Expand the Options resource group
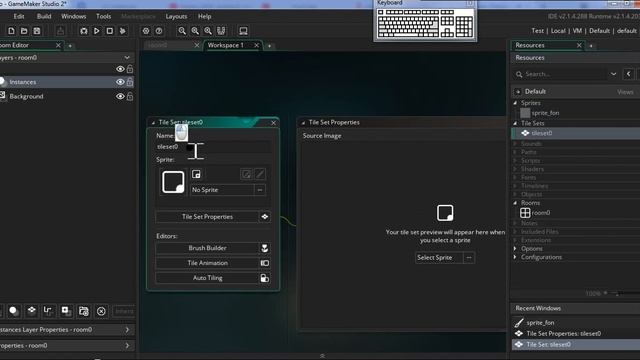 pos(515,249)
